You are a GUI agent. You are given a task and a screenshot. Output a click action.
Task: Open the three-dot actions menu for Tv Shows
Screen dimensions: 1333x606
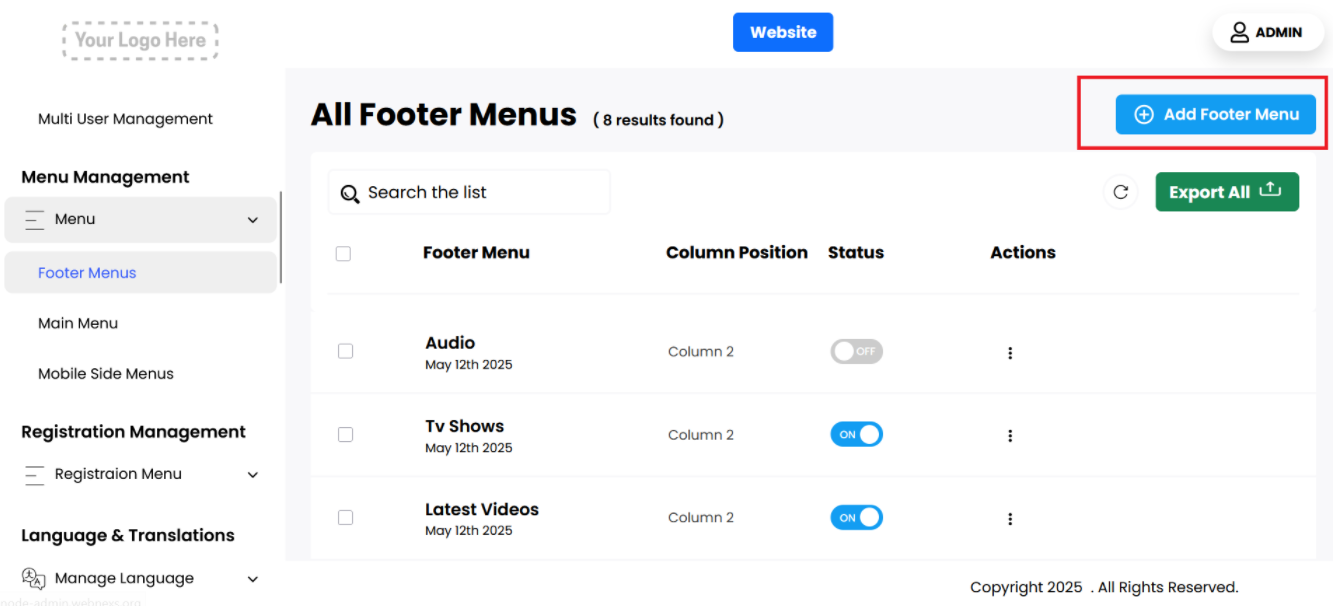pos(1010,436)
